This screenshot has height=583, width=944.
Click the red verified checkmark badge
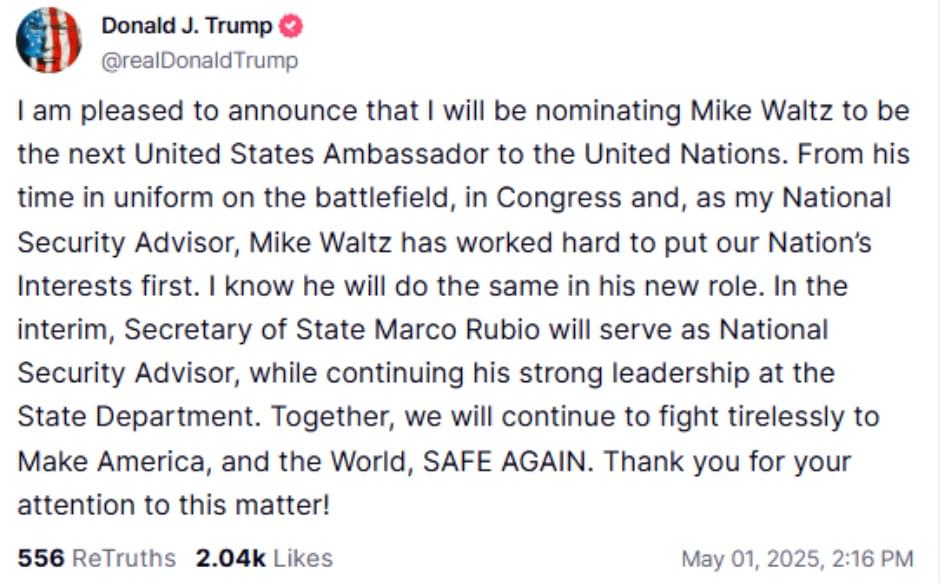click(x=291, y=26)
